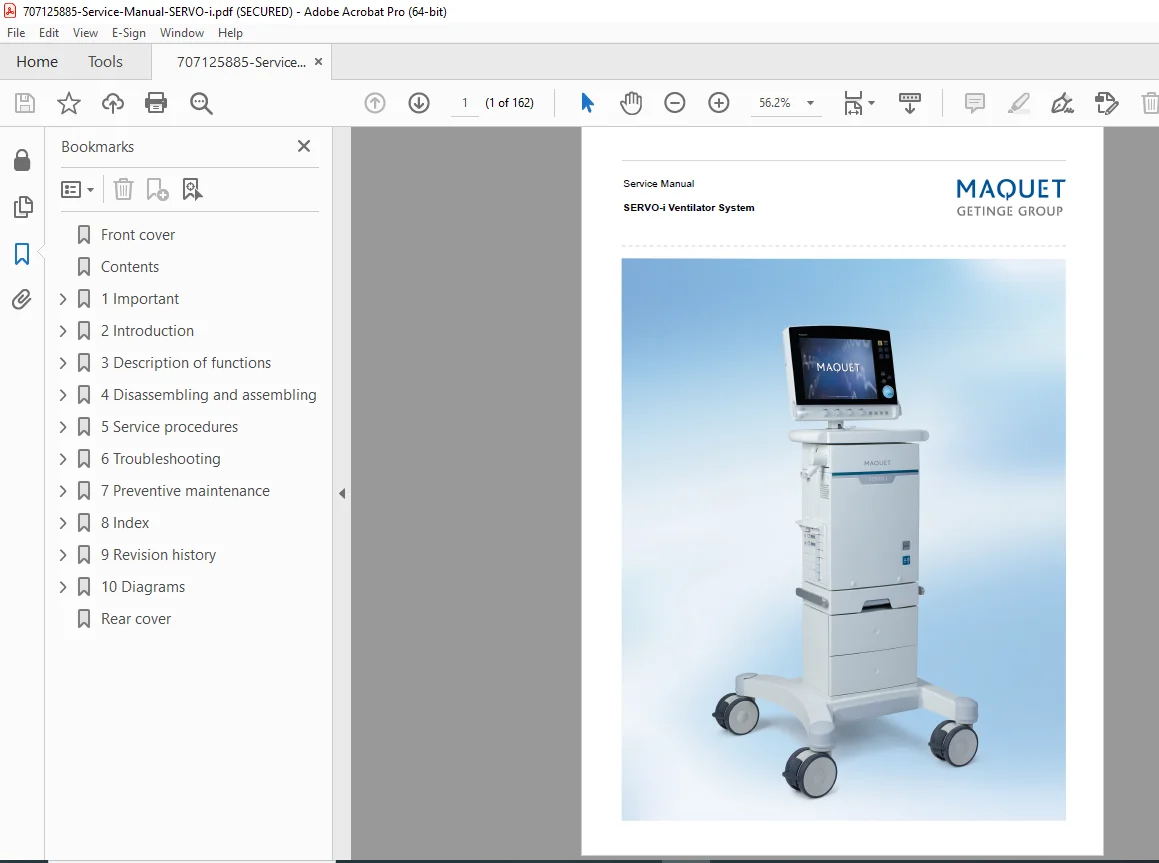
Task: Open bookmarks options dropdown
Action: 78,190
